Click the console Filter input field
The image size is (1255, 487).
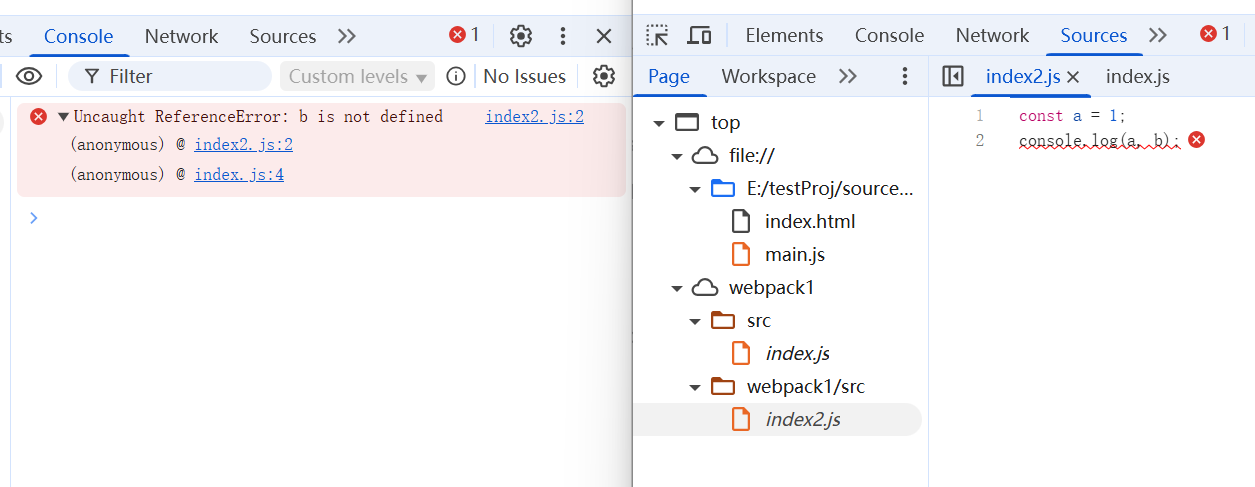coord(180,76)
